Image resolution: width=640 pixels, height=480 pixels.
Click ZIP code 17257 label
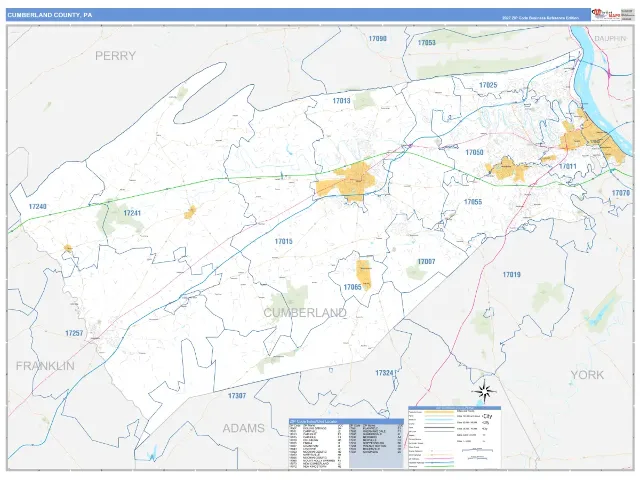coord(74,333)
